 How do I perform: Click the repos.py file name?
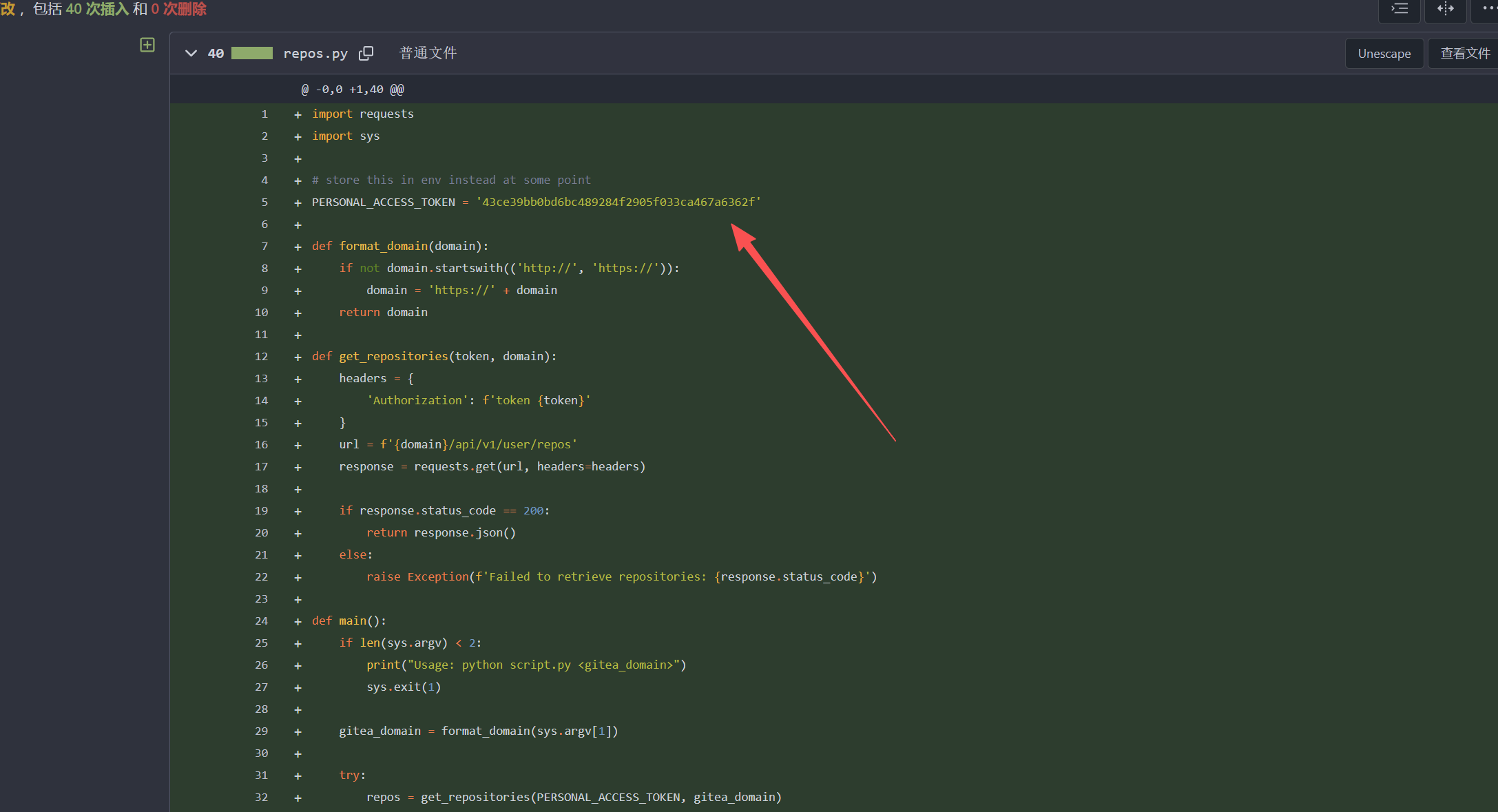315,53
